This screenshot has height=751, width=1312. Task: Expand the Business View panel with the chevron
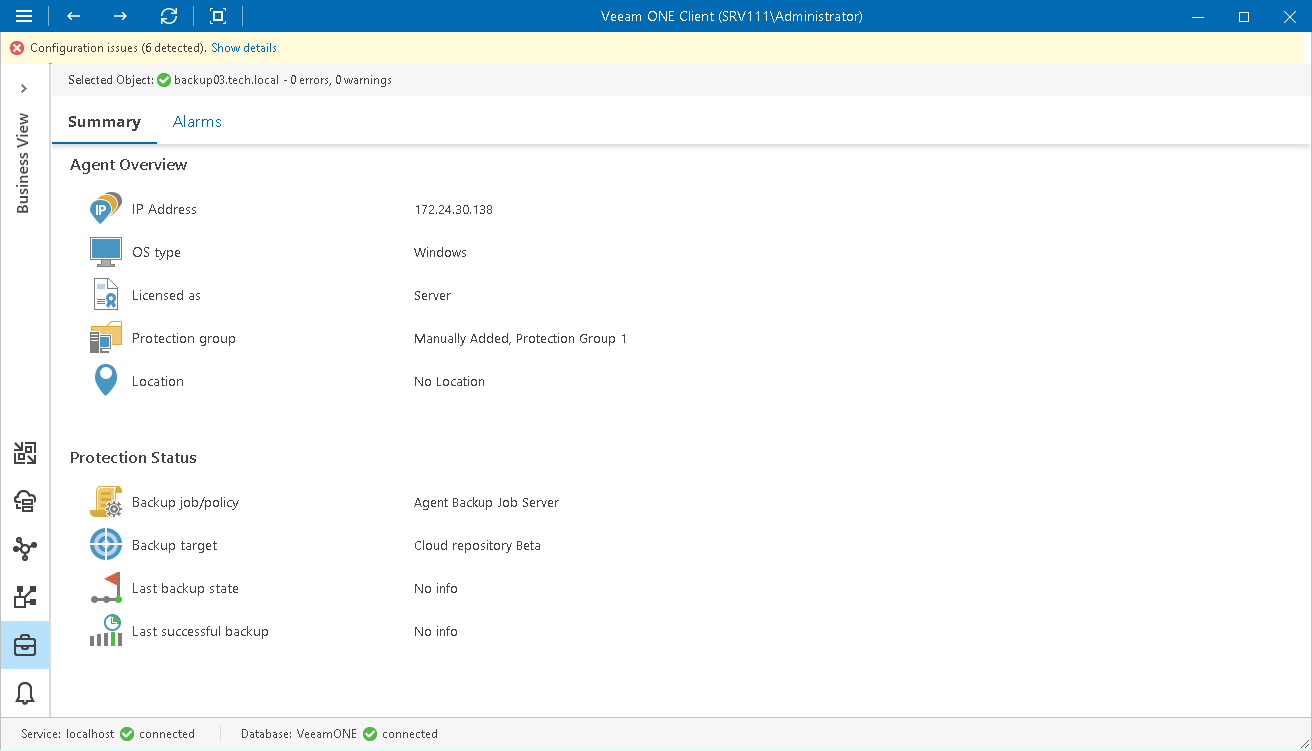coord(25,88)
